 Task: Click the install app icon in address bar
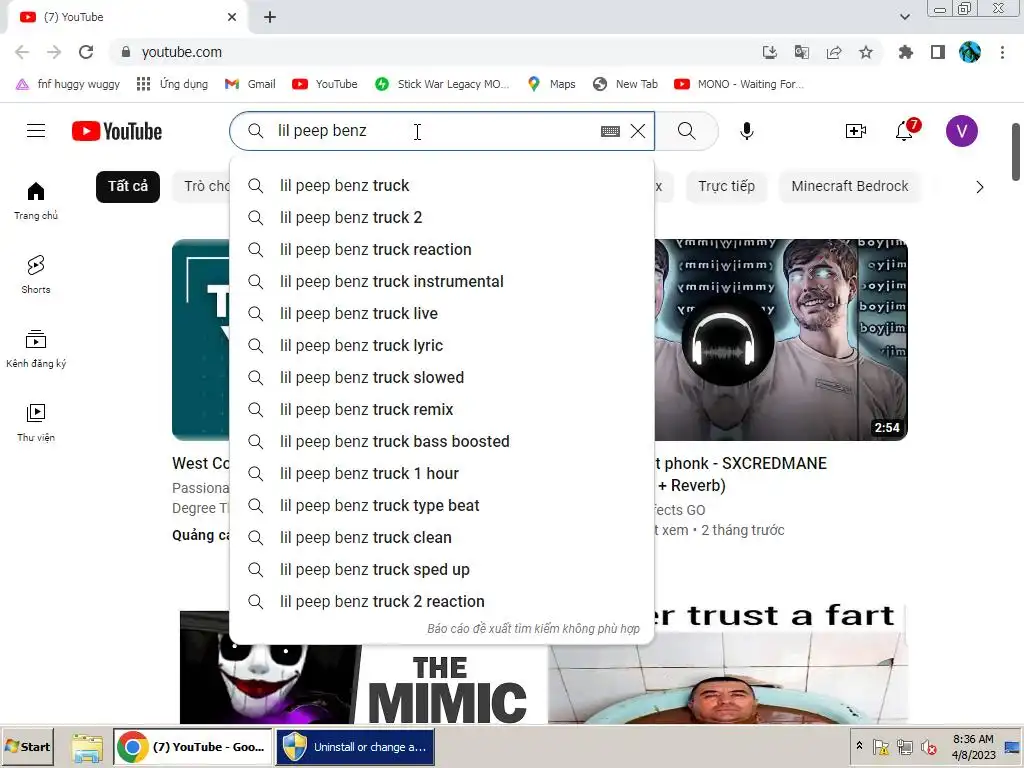pyautogui.click(x=770, y=52)
